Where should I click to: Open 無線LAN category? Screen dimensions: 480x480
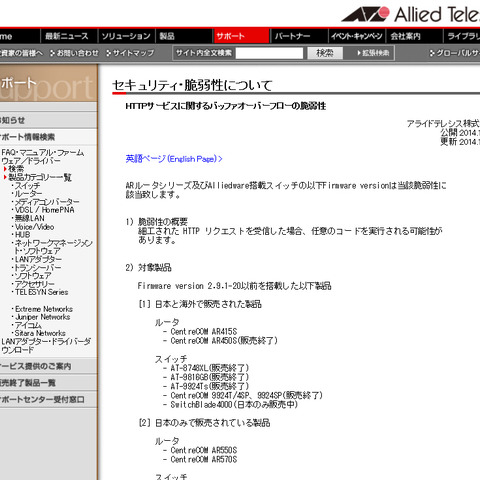point(29,218)
